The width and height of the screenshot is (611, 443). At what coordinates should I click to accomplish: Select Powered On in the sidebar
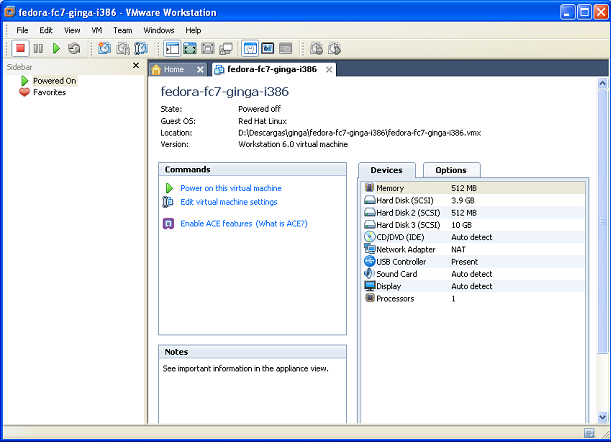pos(55,81)
